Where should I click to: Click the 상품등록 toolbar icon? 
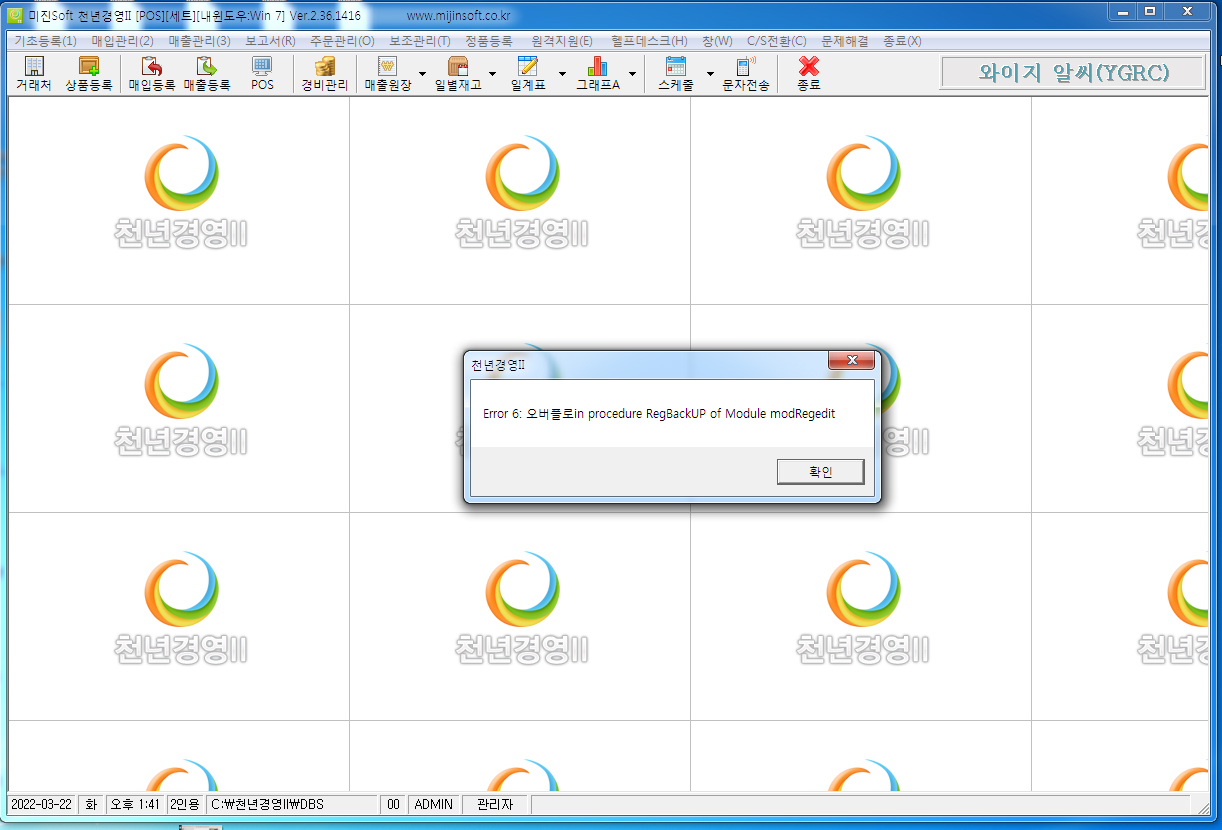coord(88,75)
